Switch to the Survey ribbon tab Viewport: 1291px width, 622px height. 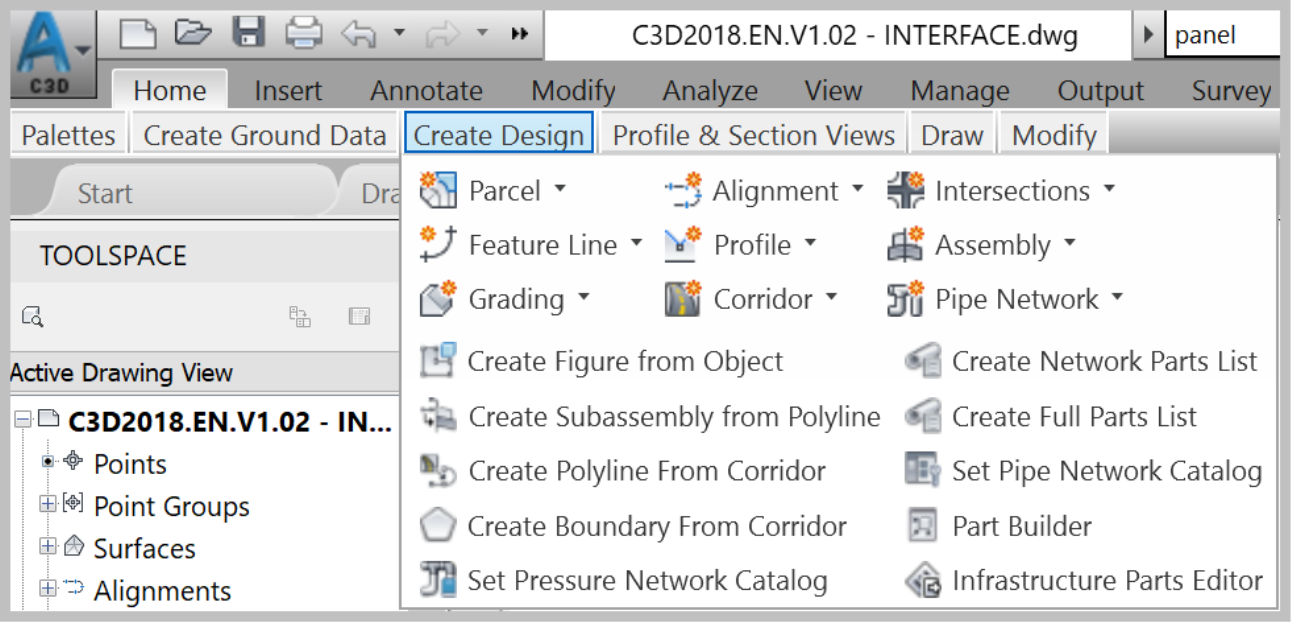[x=1231, y=90]
